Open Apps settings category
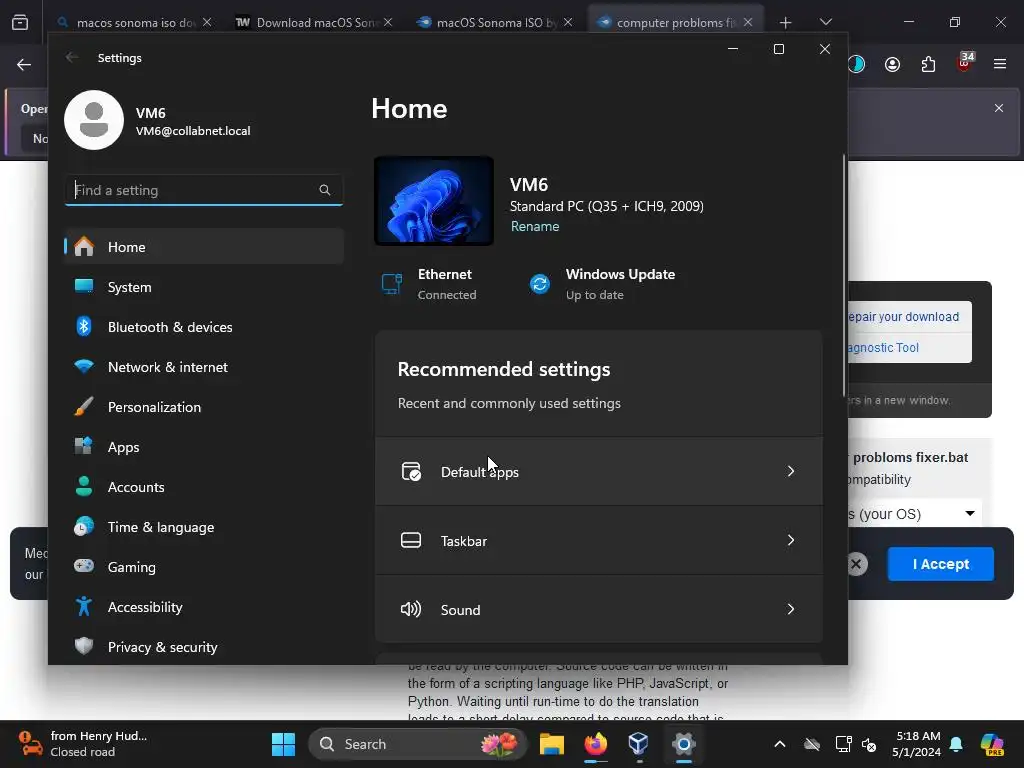The height and width of the screenshot is (768, 1024). point(204,447)
